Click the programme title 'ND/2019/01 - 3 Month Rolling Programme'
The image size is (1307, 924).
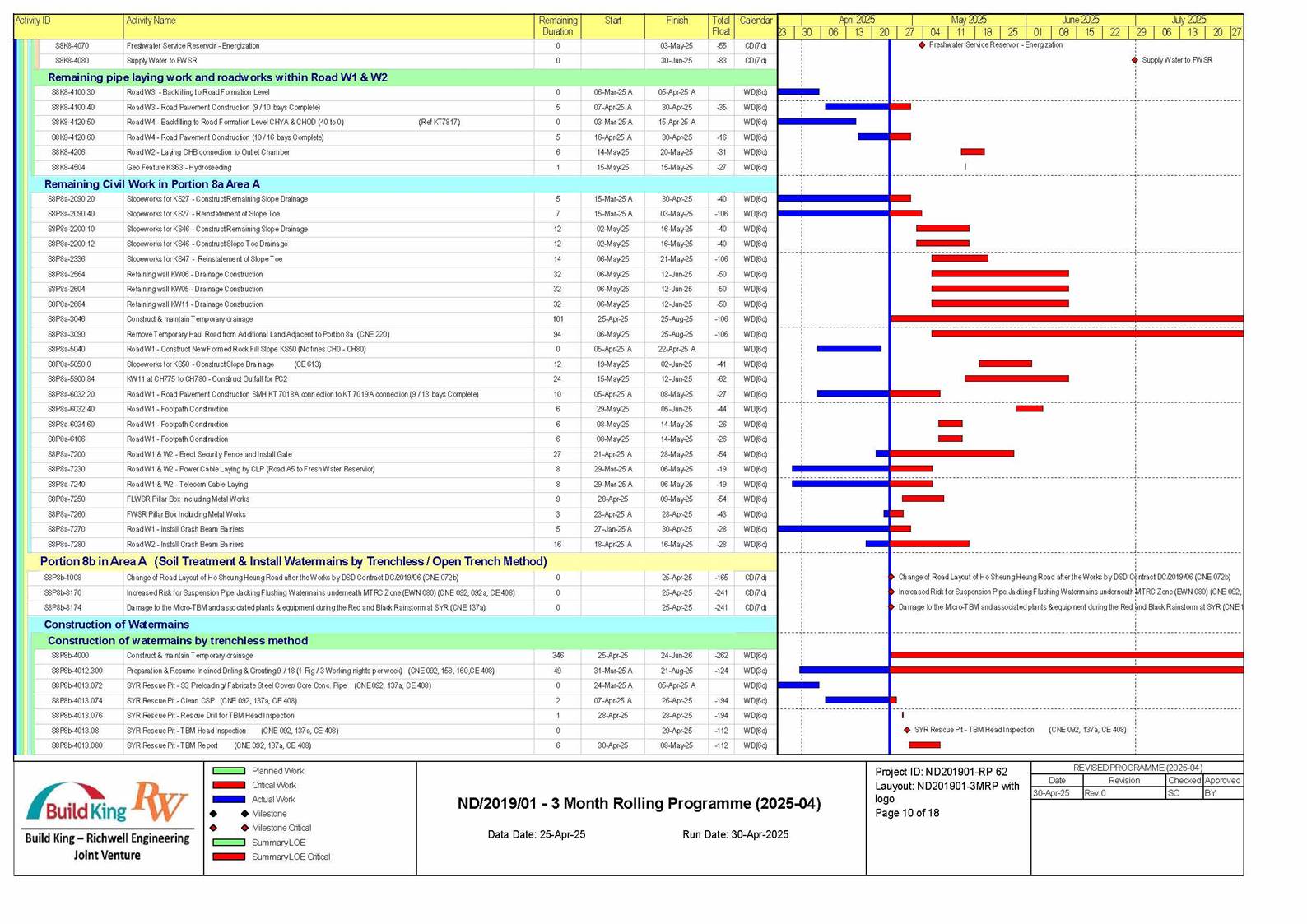(x=639, y=804)
